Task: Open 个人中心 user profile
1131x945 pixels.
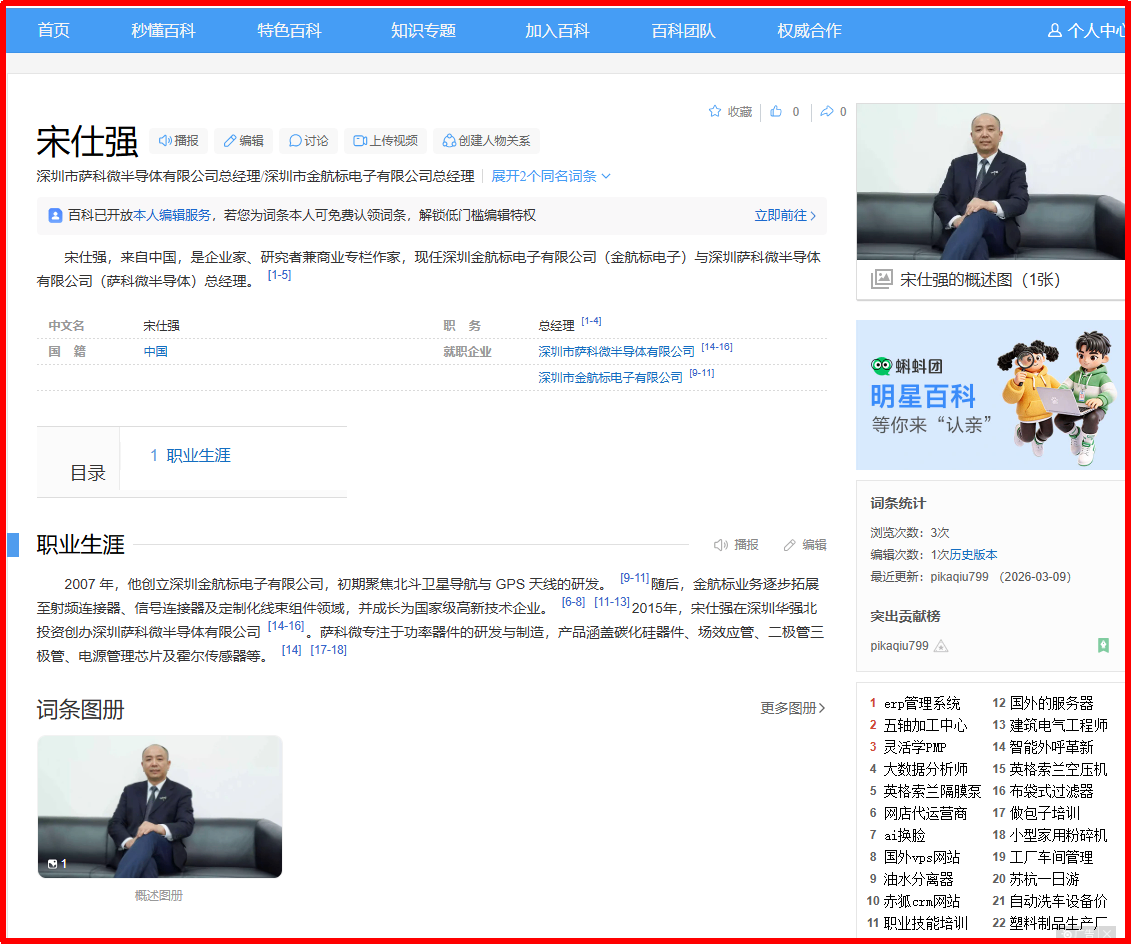Action: tap(1087, 31)
